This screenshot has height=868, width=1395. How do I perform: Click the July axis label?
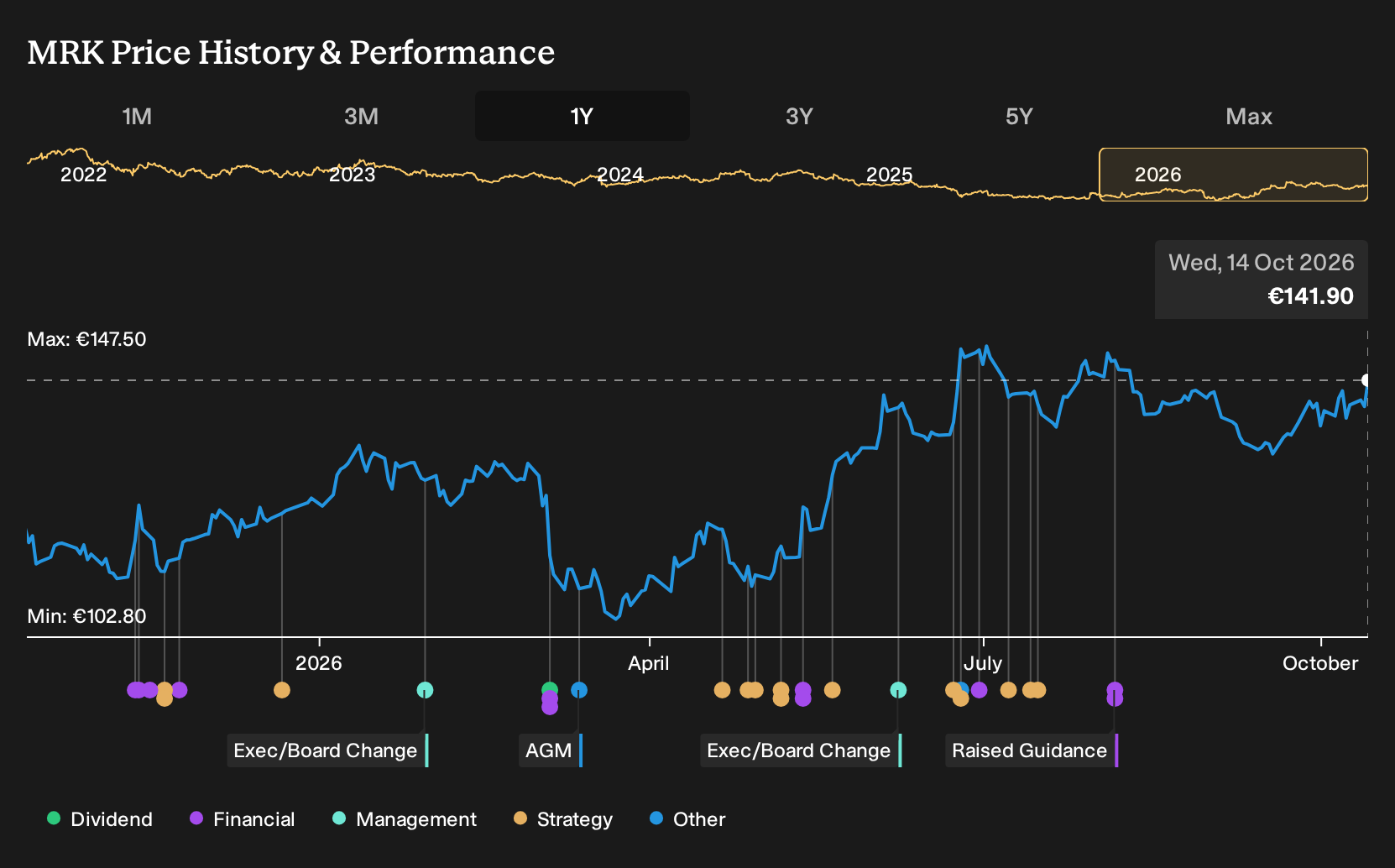click(983, 663)
